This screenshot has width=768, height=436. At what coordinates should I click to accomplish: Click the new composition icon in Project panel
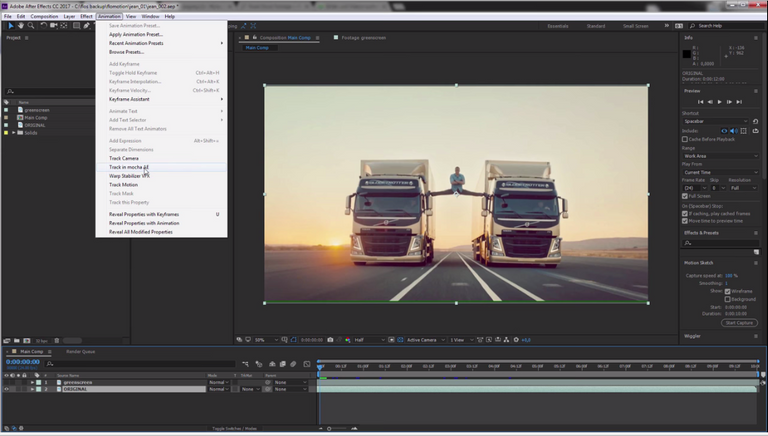click(27, 340)
